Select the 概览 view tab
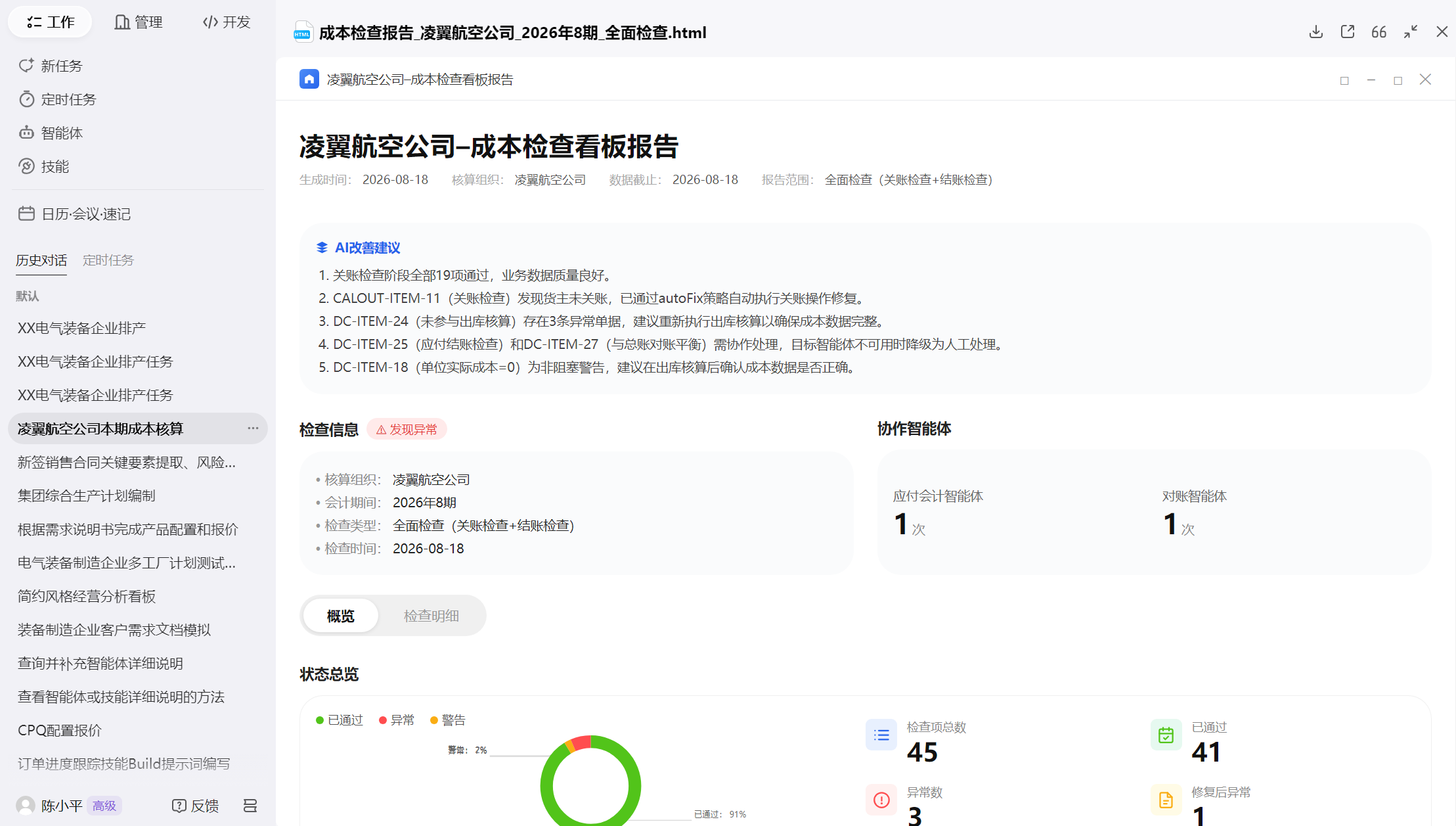This screenshot has height=826, width=1456. pyautogui.click(x=340, y=616)
